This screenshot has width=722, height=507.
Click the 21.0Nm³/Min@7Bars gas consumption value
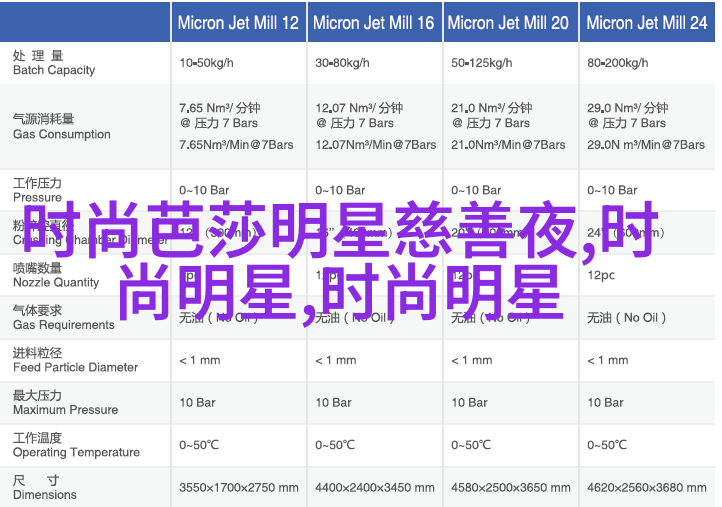tap(508, 145)
